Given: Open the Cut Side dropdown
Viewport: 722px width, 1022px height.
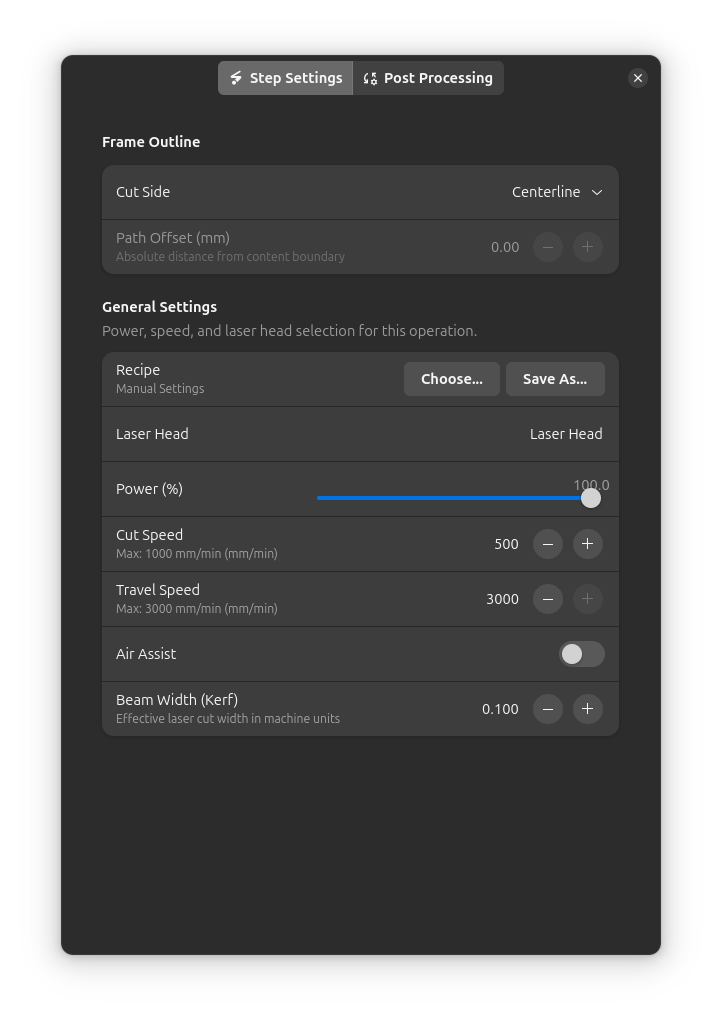Looking at the screenshot, I should point(556,192).
